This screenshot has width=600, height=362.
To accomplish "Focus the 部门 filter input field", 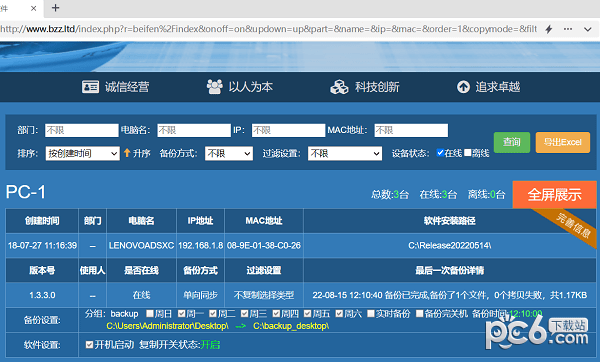I will click(x=82, y=130).
